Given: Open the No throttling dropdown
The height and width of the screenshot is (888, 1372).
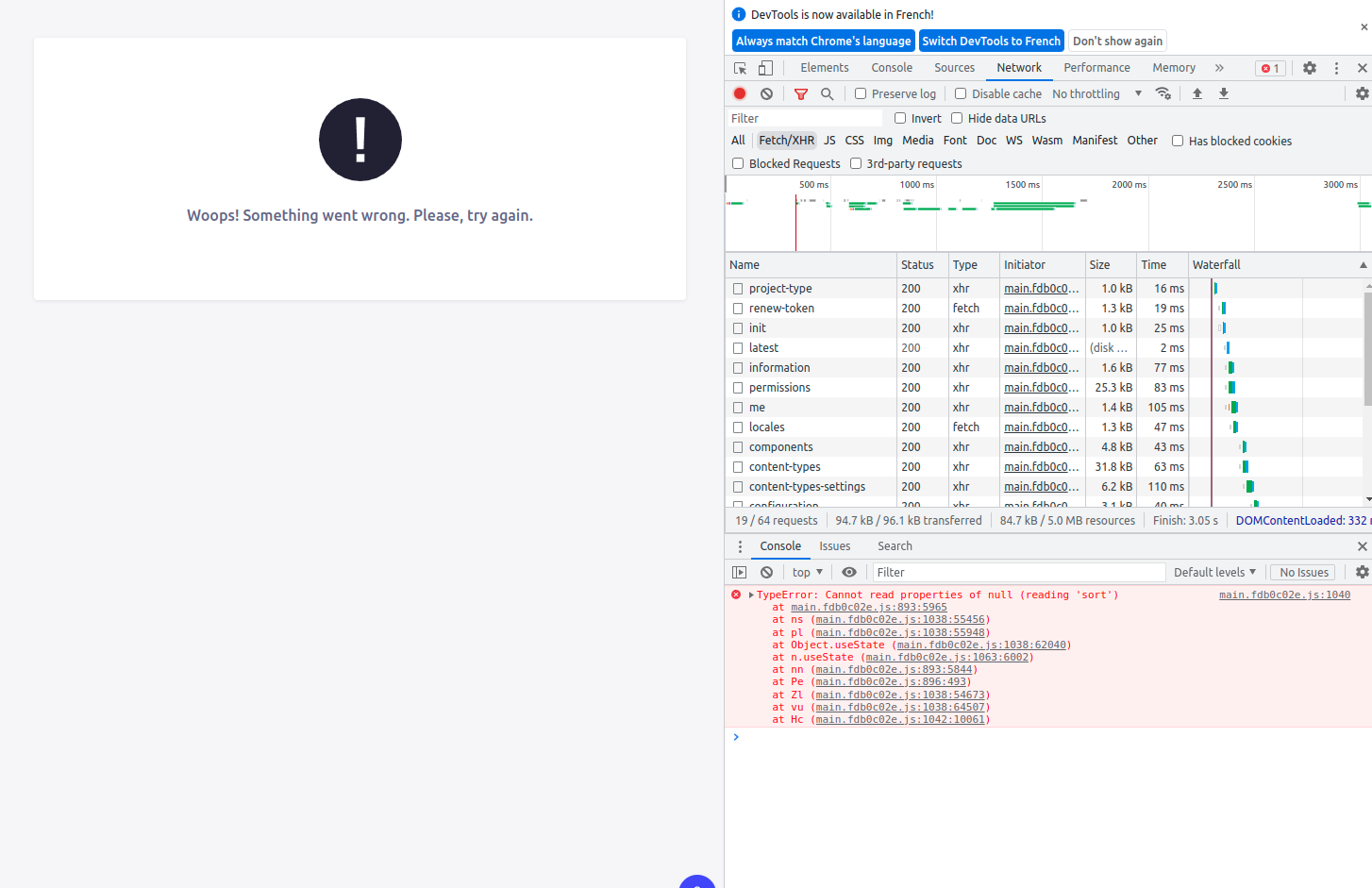Looking at the screenshot, I should click(1096, 93).
